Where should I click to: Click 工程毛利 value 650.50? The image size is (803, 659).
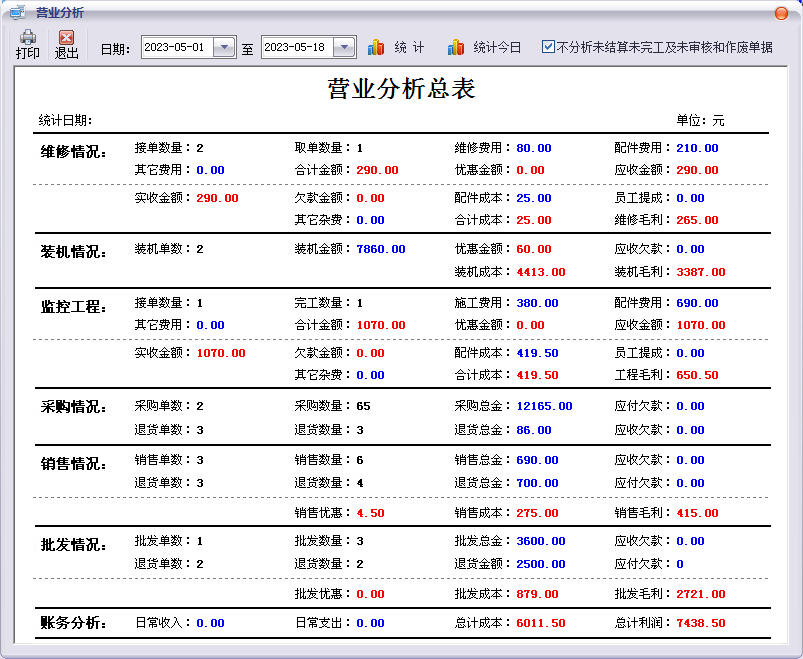697,375
